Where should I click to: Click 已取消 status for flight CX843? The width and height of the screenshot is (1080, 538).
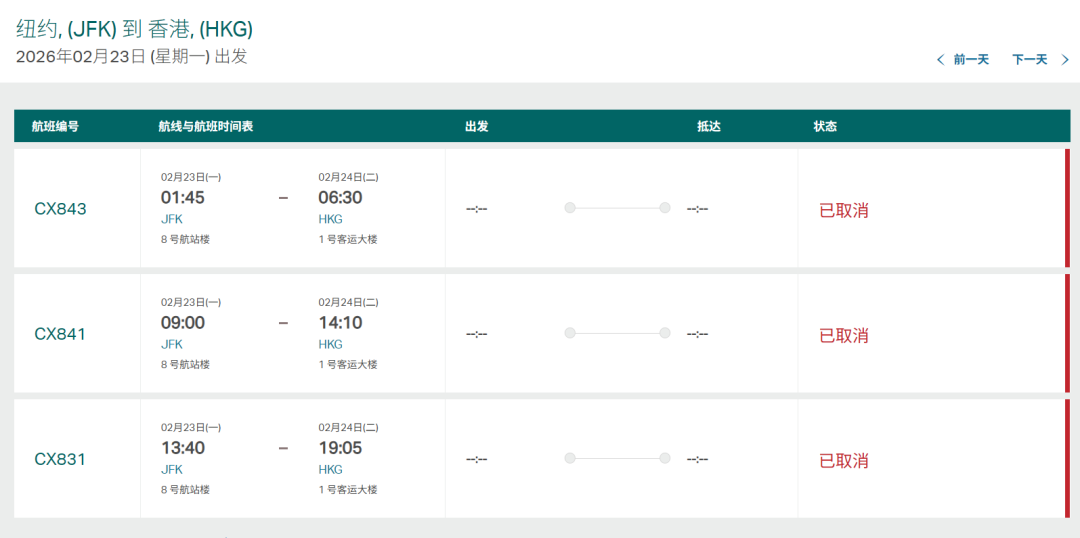(843, 210)
